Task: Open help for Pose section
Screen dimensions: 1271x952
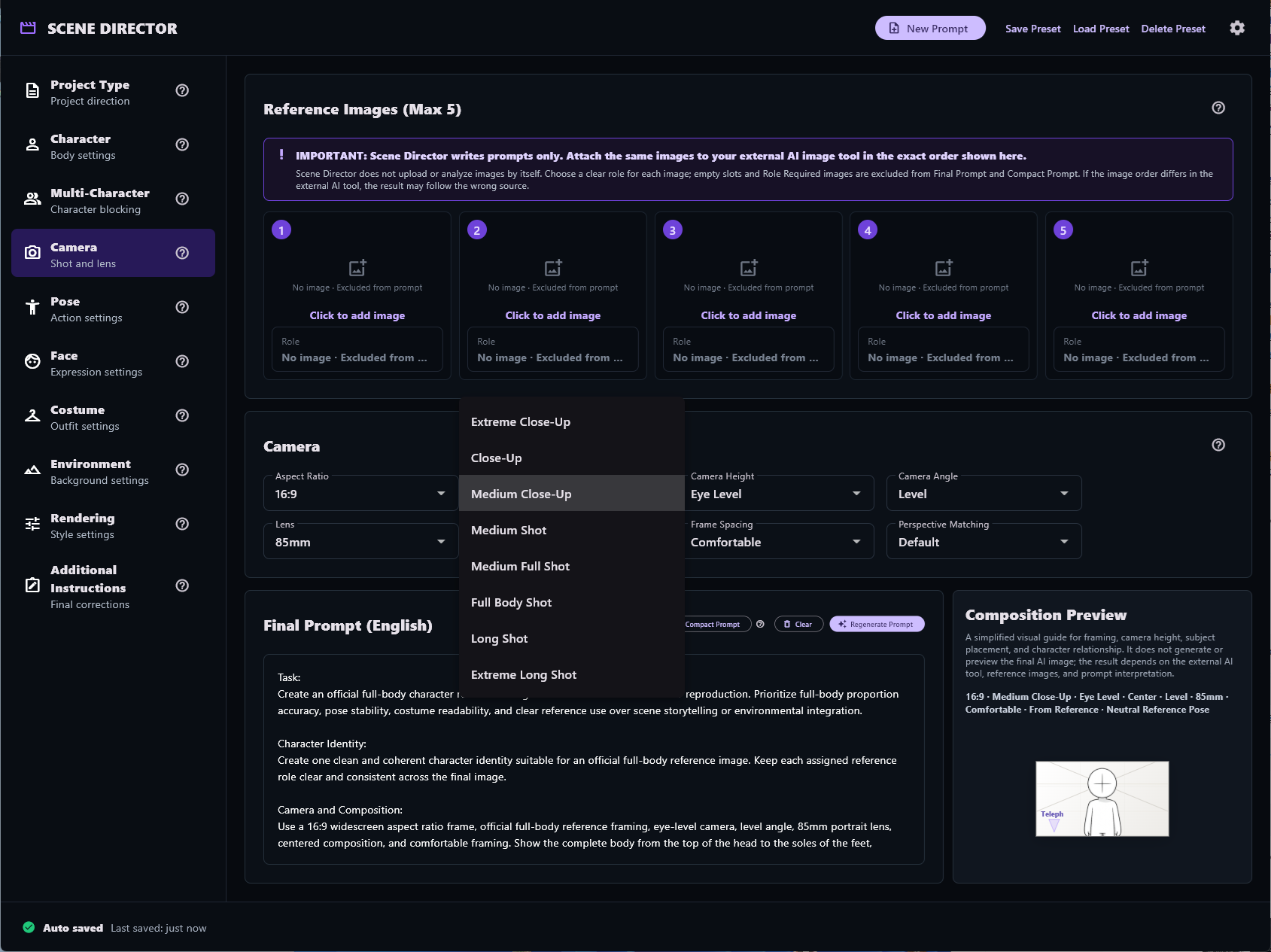Action: pos(182,307)
